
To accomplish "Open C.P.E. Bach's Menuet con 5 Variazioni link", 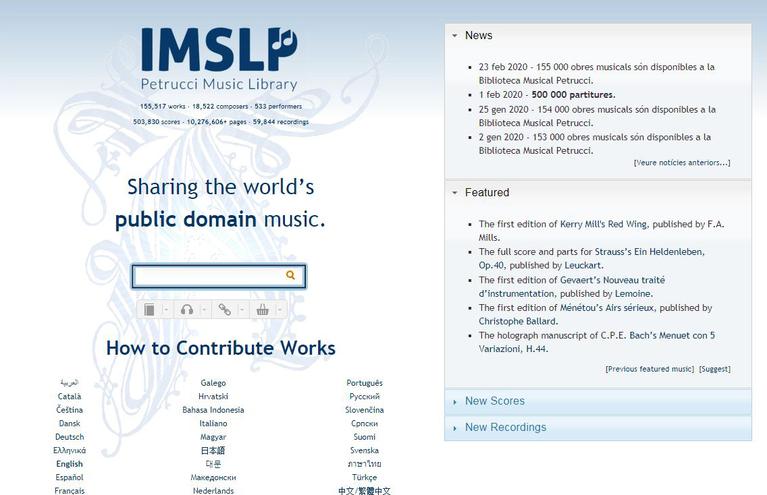I will 657,336.
